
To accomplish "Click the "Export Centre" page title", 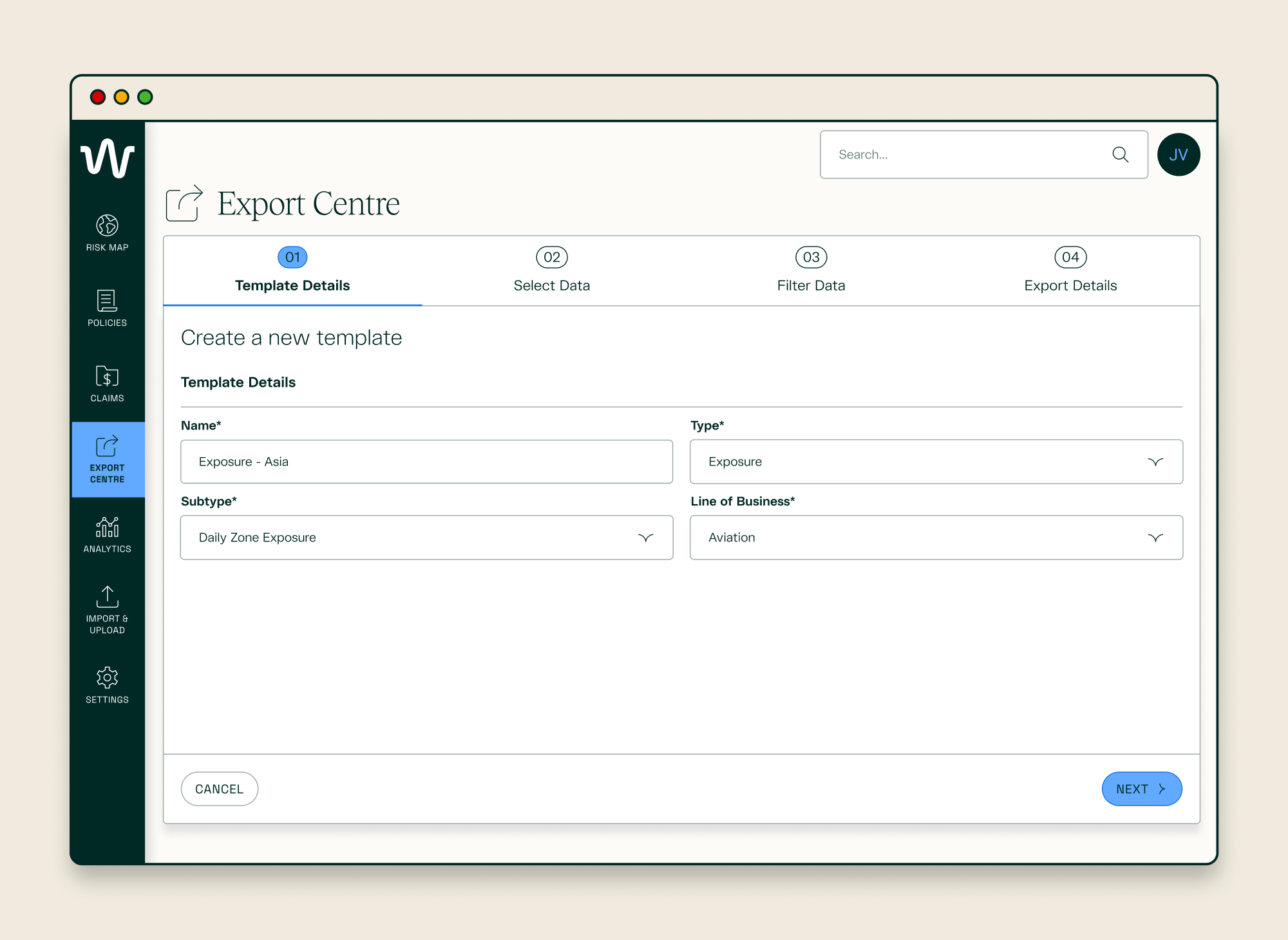I will [308, 204].
